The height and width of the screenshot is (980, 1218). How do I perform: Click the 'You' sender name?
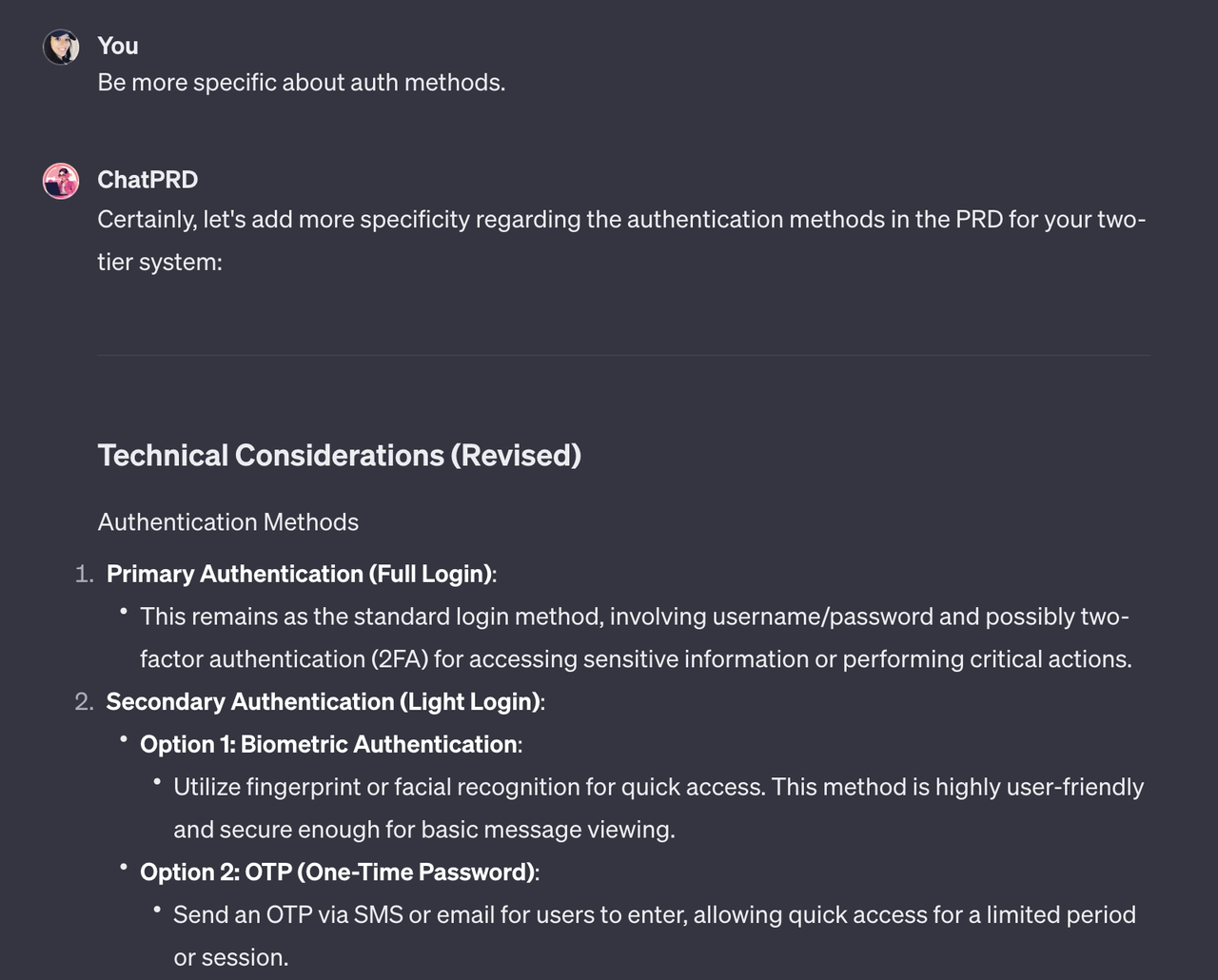click(118, 46)
